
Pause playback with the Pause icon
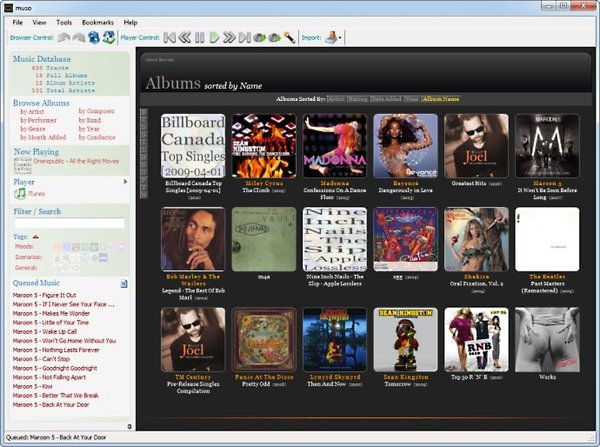click(x=200, y=38)
